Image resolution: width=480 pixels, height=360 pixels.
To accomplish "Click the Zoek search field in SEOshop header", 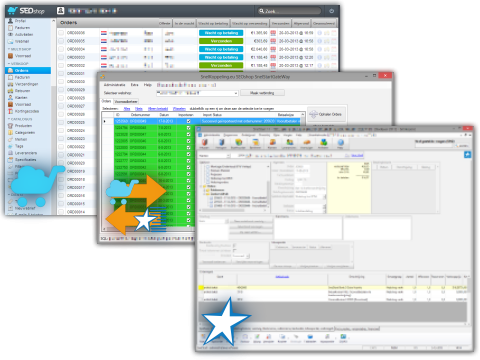I will [289, 11].
